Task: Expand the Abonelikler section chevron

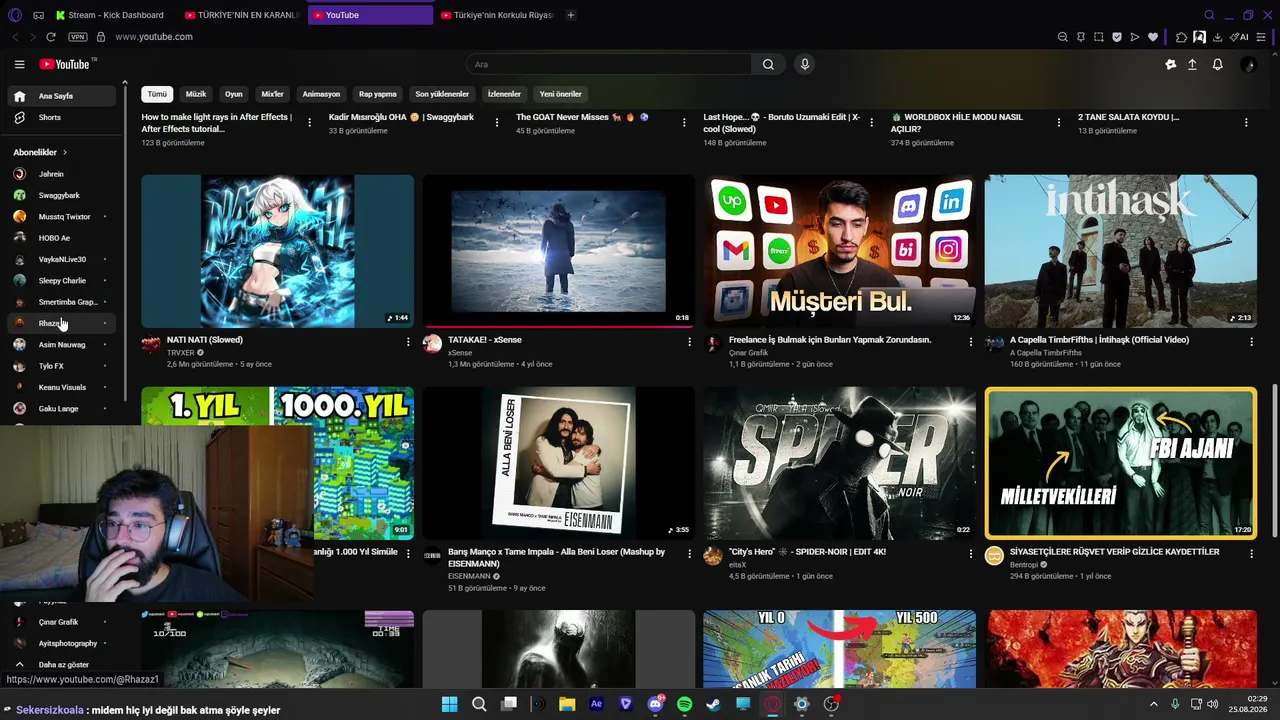Action: [65, 152]
